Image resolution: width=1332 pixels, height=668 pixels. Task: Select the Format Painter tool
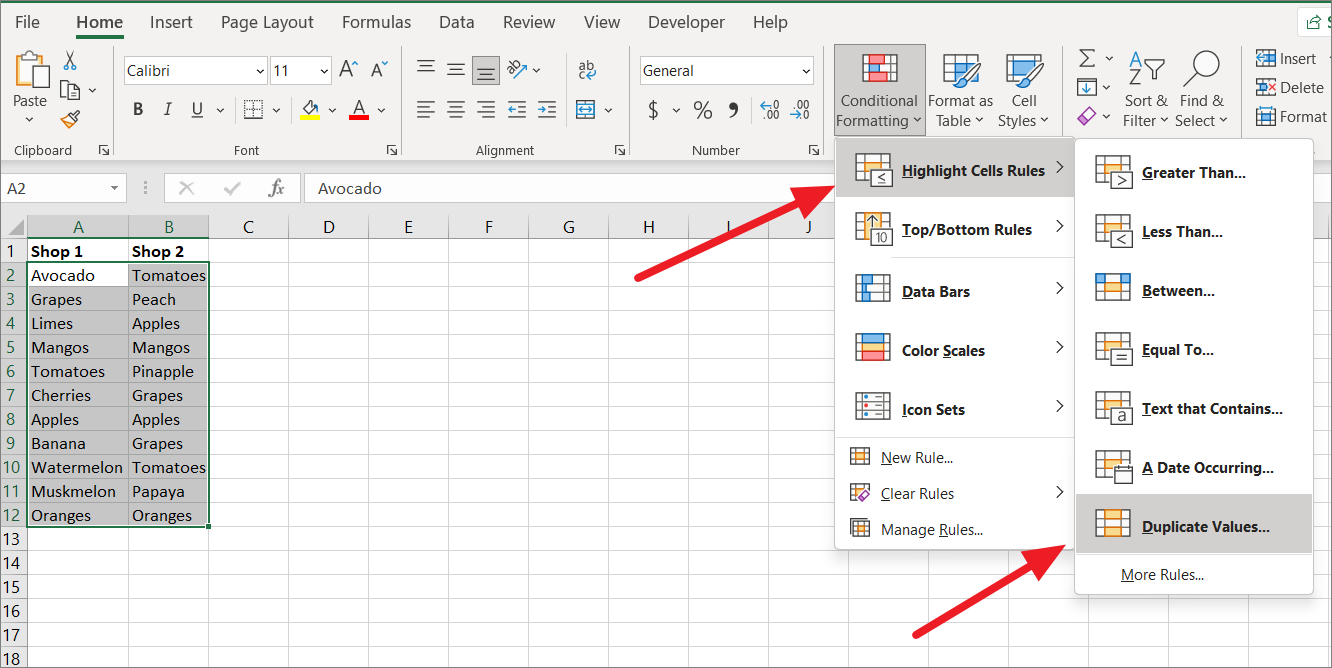coord(69,119)
